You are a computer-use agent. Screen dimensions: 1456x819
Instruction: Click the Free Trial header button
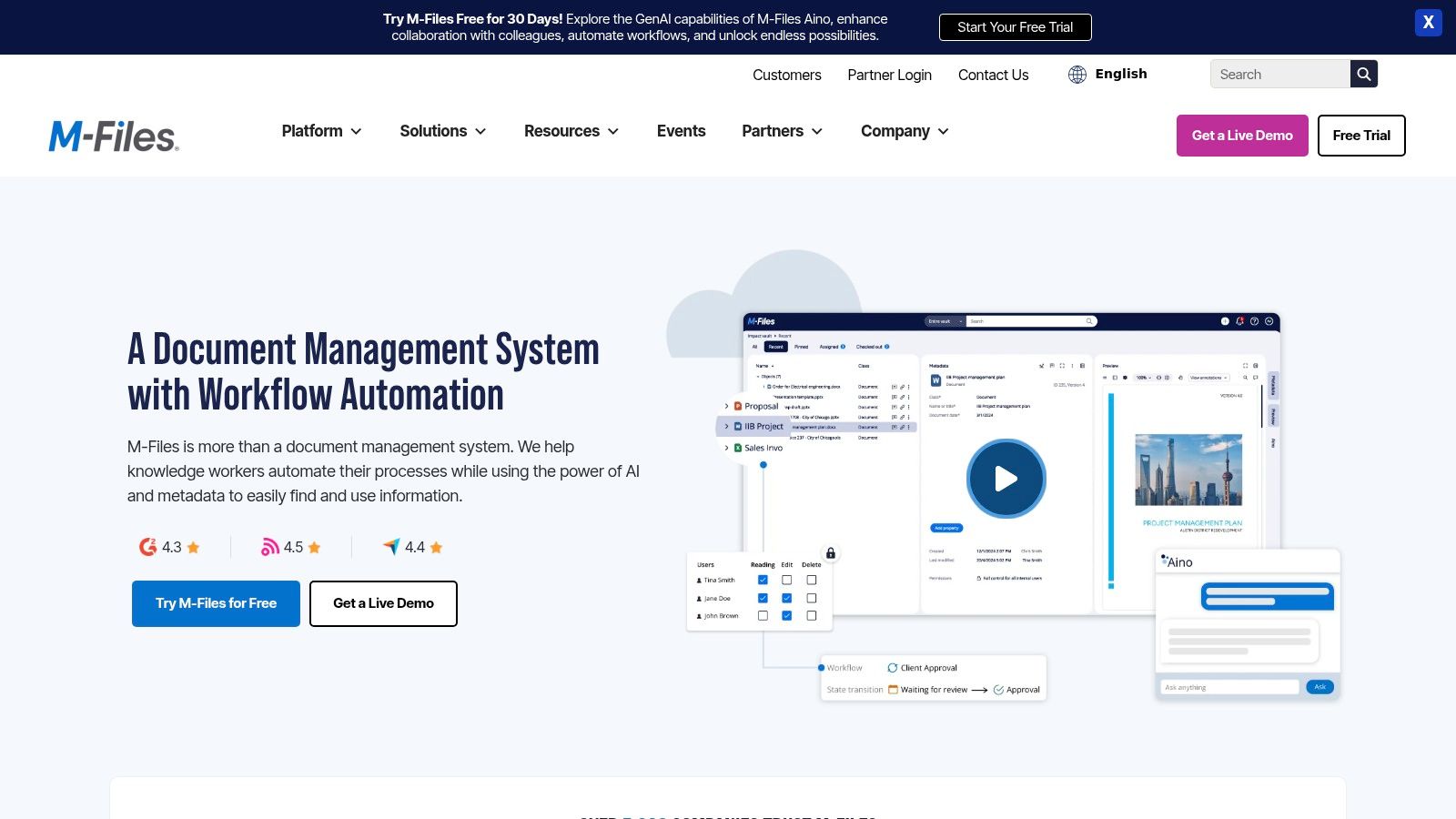point(1361,136)
